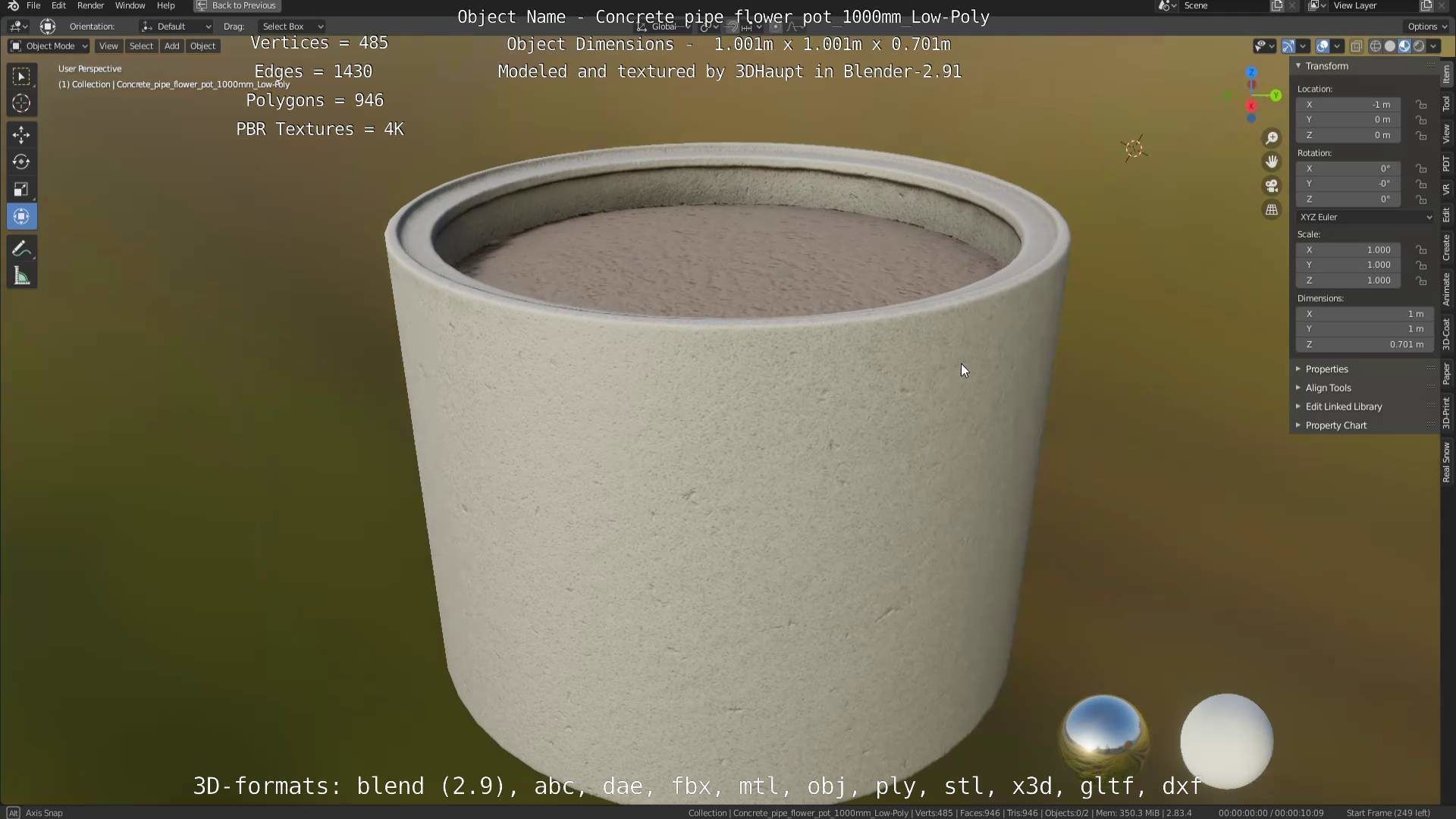Switch to the 3D-Print sidebar tab

point(1447,413)
